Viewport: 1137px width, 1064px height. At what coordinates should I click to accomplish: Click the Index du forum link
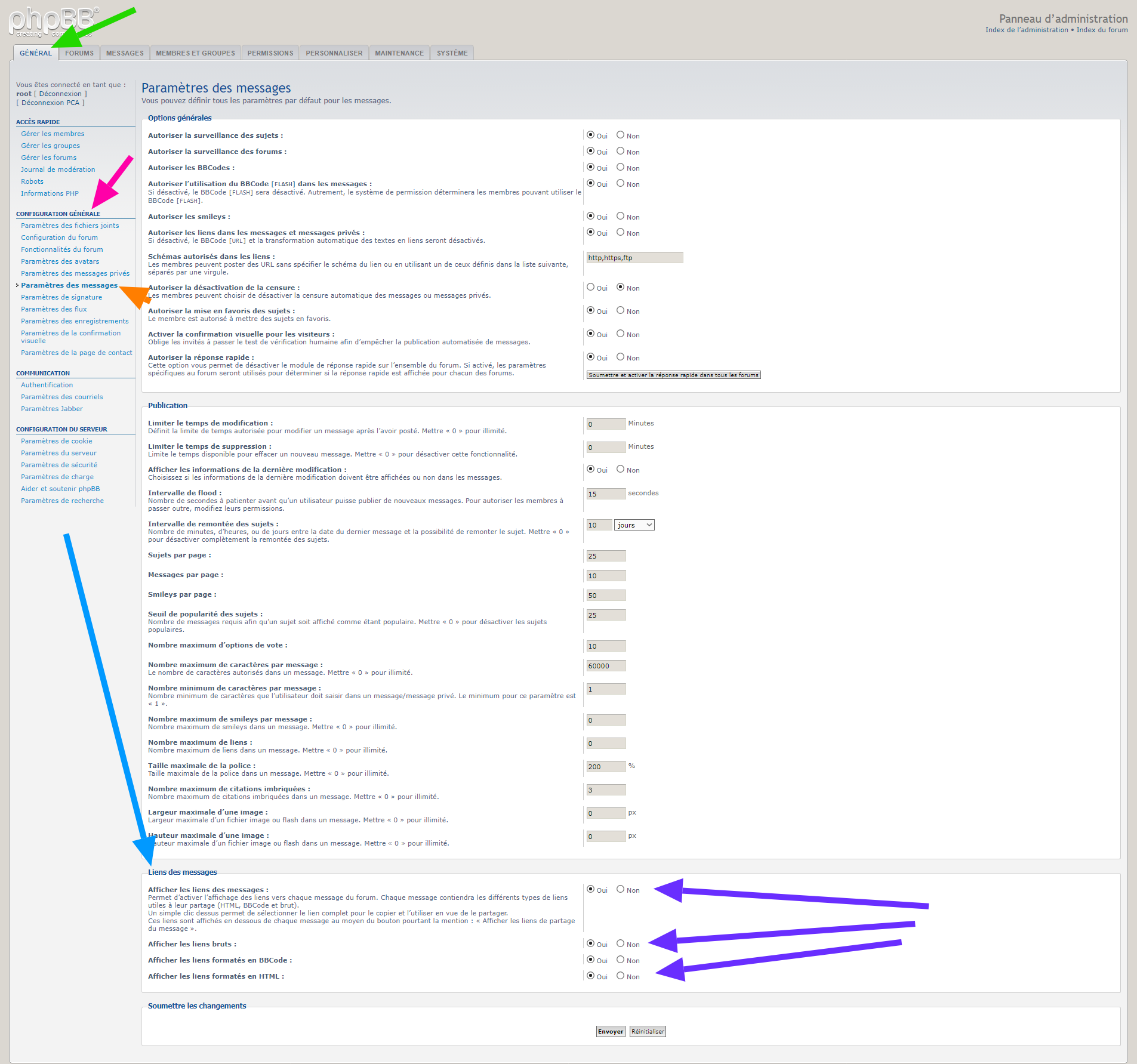coord(1102,30)
